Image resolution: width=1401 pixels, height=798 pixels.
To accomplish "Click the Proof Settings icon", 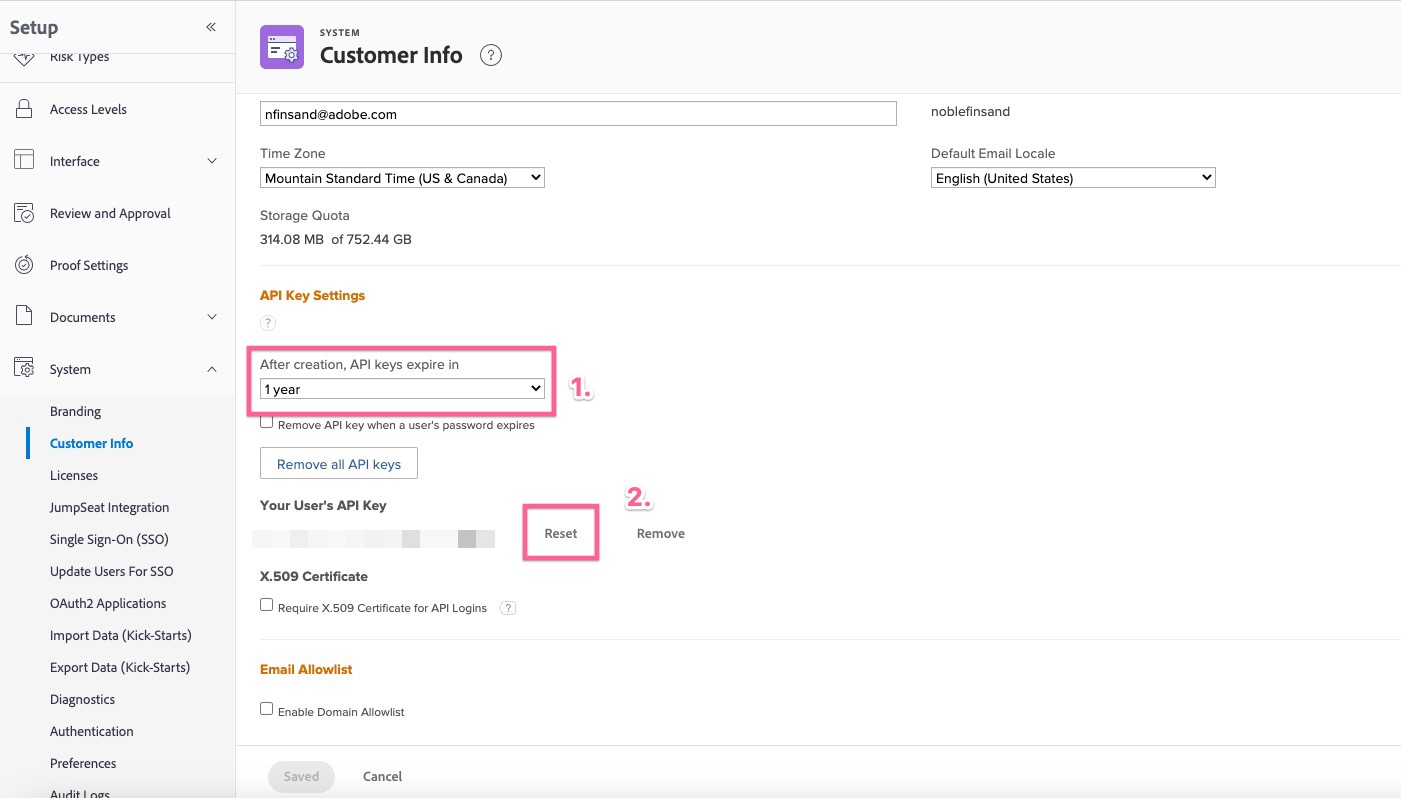I will [24, 265].
